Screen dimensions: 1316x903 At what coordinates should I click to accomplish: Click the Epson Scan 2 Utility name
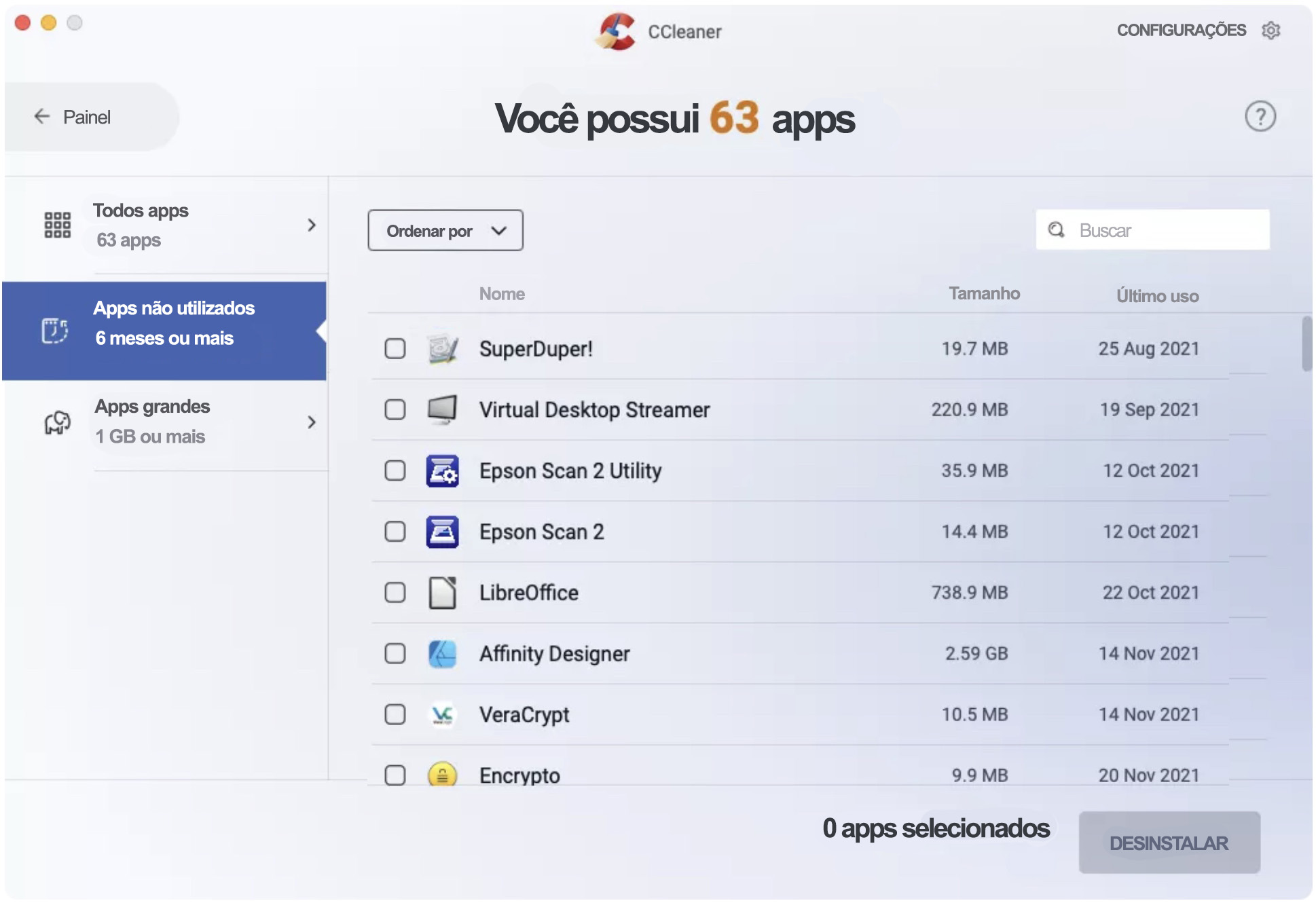click(570, 471)
